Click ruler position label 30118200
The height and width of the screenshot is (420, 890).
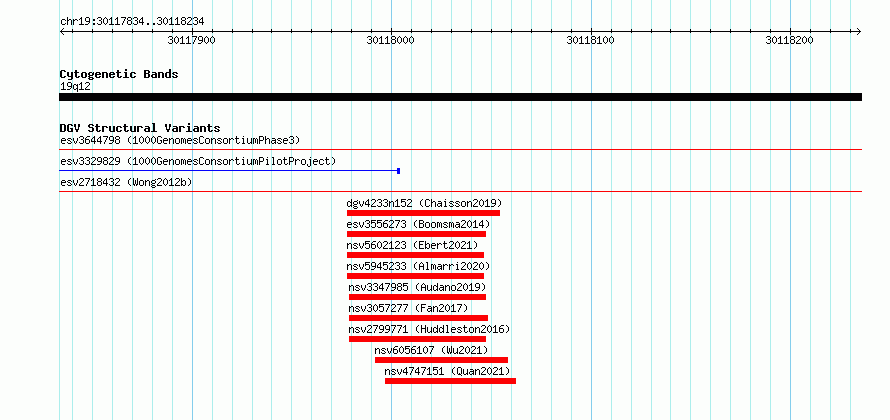click(x=790, y=40)
